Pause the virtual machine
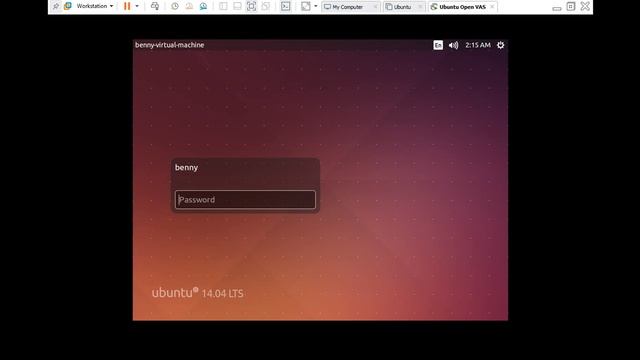Image resolution: width=640 pixels, height=360 pixels. 127,6
